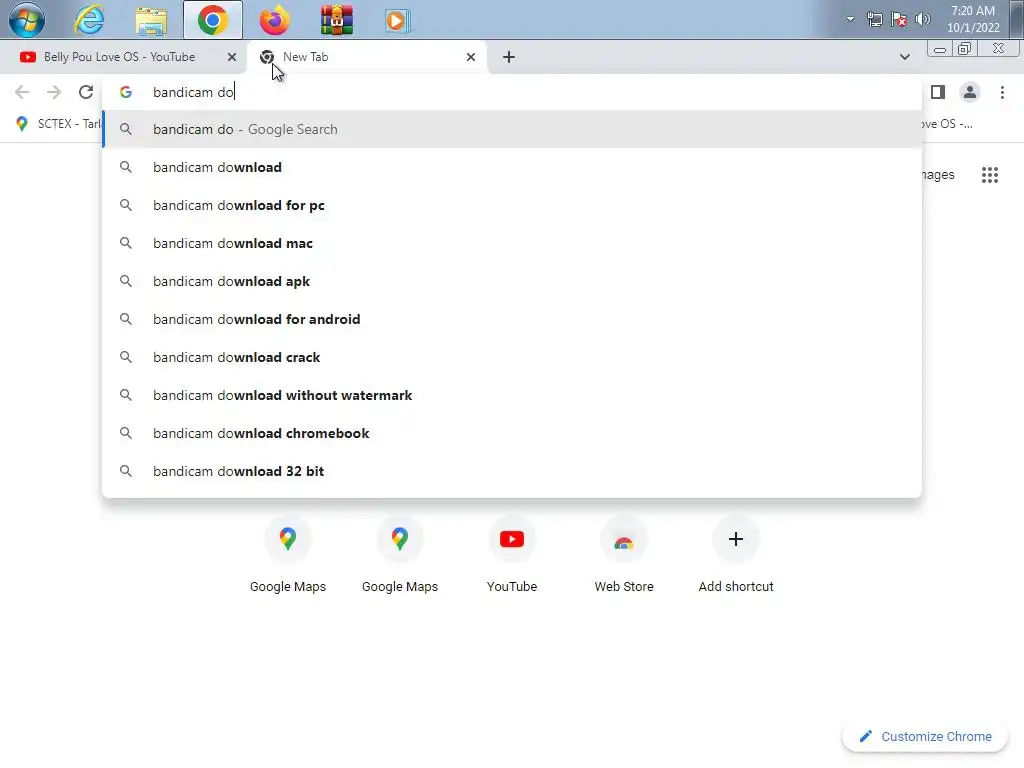Choose 'bandicam download without watermark' suggestion
This screenshot has width=1024, height=768.
coord(512,395)
